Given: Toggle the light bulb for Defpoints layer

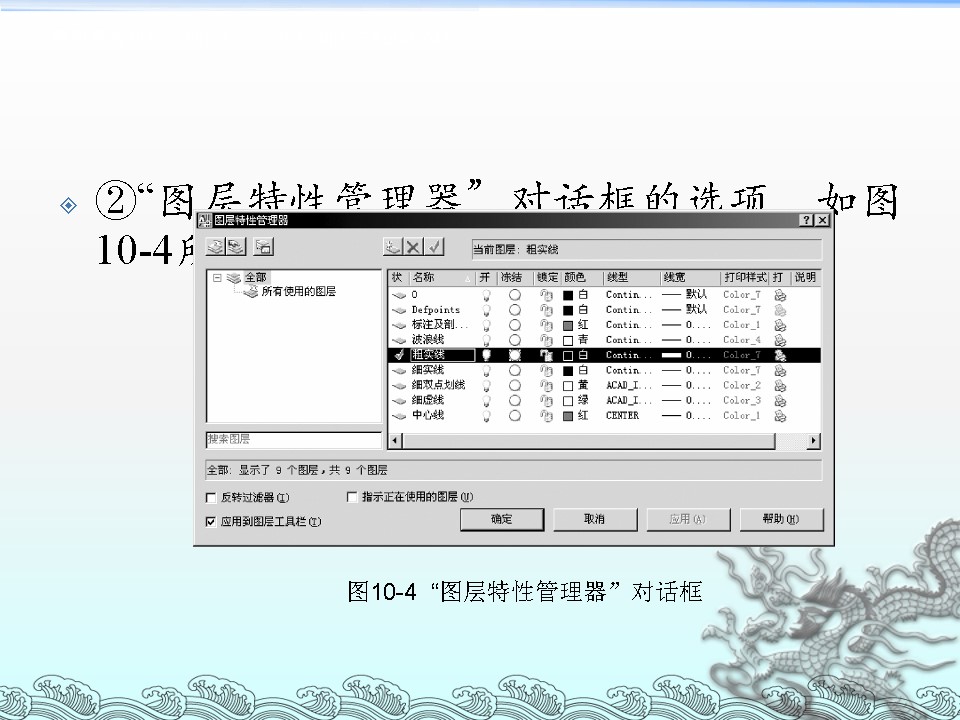Looking at the screenshot, I should tap(486, 310).
